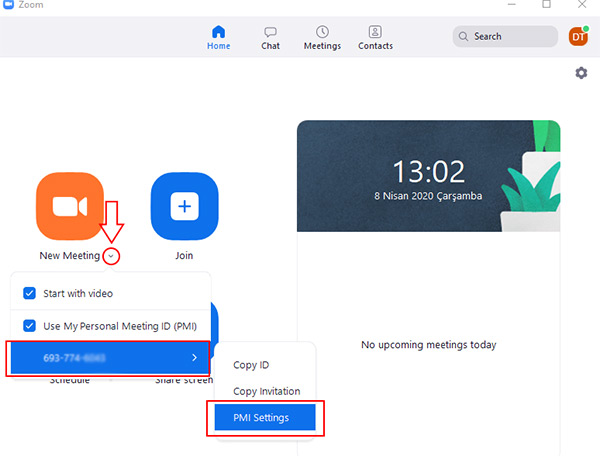This screenshot has height=456, width=600.
Task: Open settings with the gear icon
Action: click(581, 73)
